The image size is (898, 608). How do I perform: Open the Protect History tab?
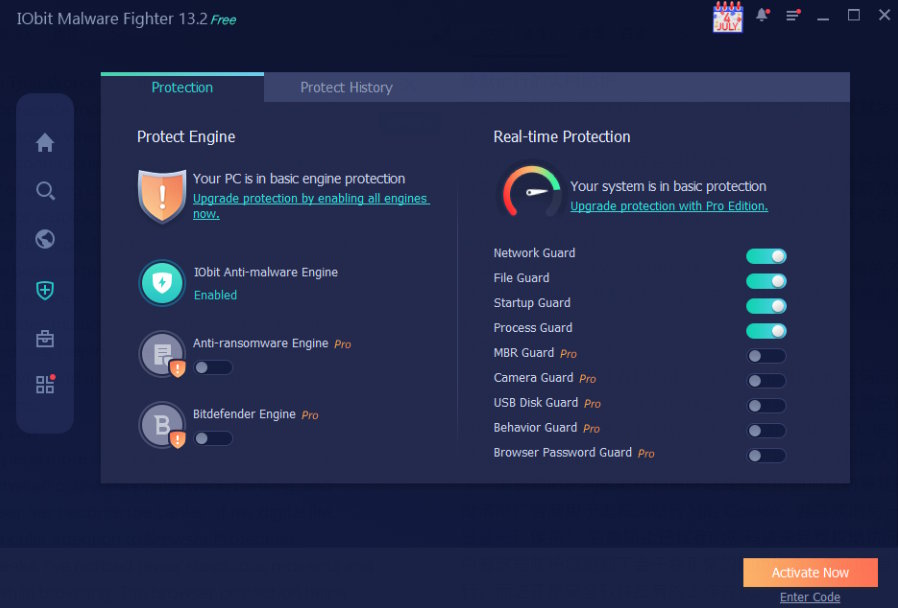(346, 88)
